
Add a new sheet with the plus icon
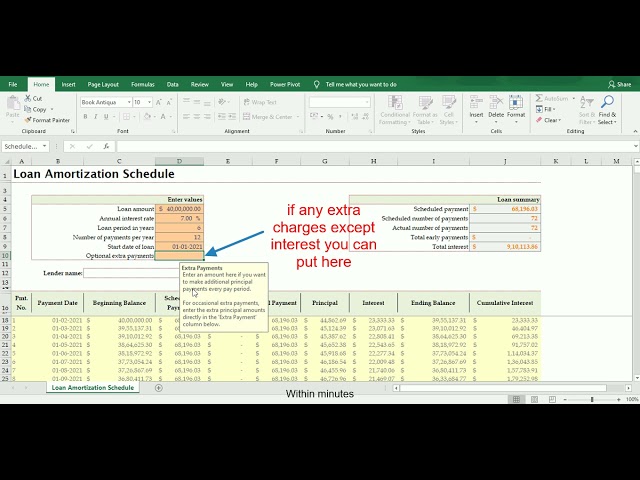tap(159, 388)
